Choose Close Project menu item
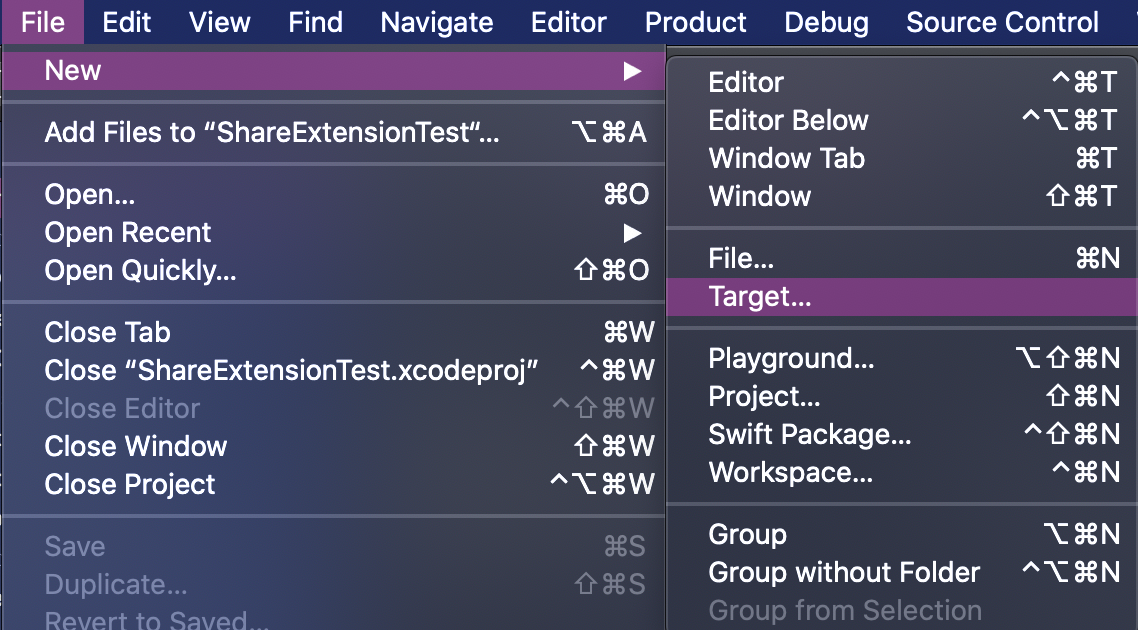 (130, 485)
